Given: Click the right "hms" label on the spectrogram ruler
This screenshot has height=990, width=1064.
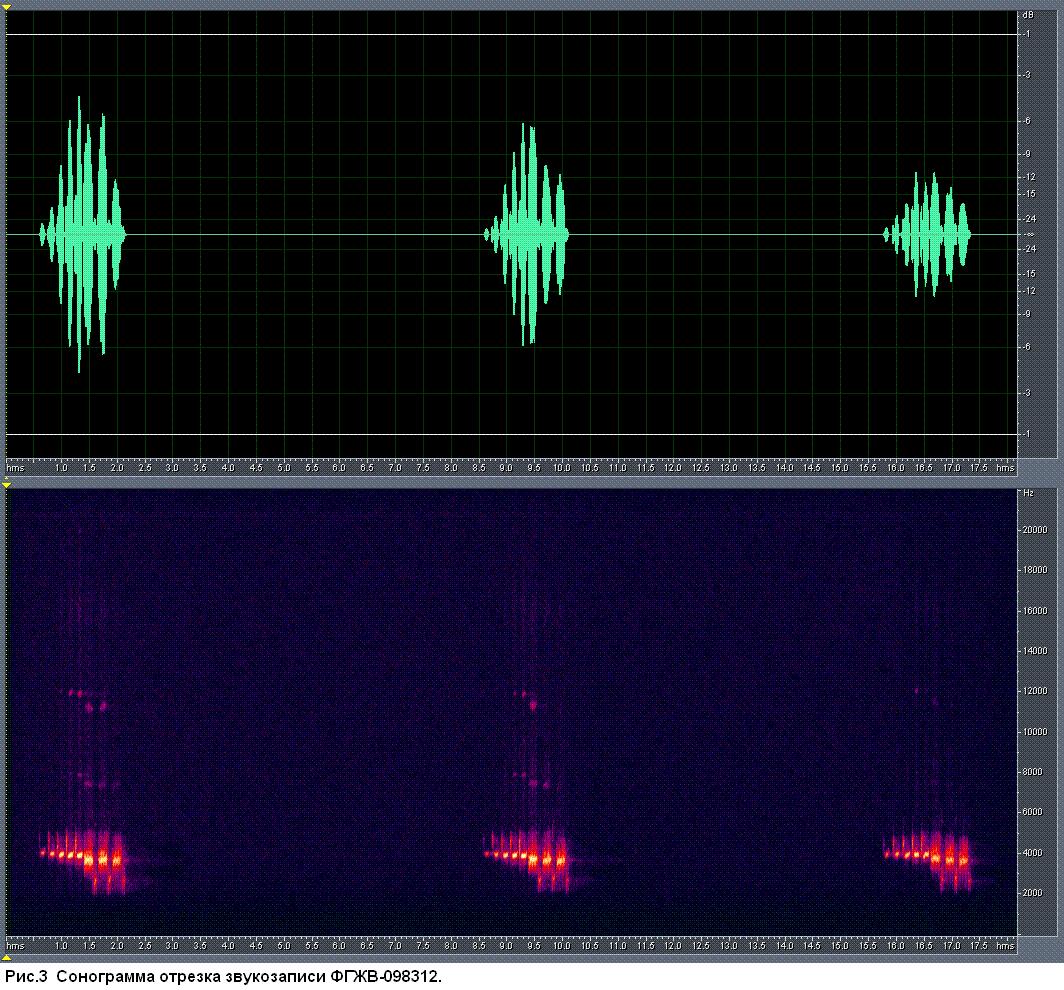Looking at the screenshot, I should [x=1005, y=945].
